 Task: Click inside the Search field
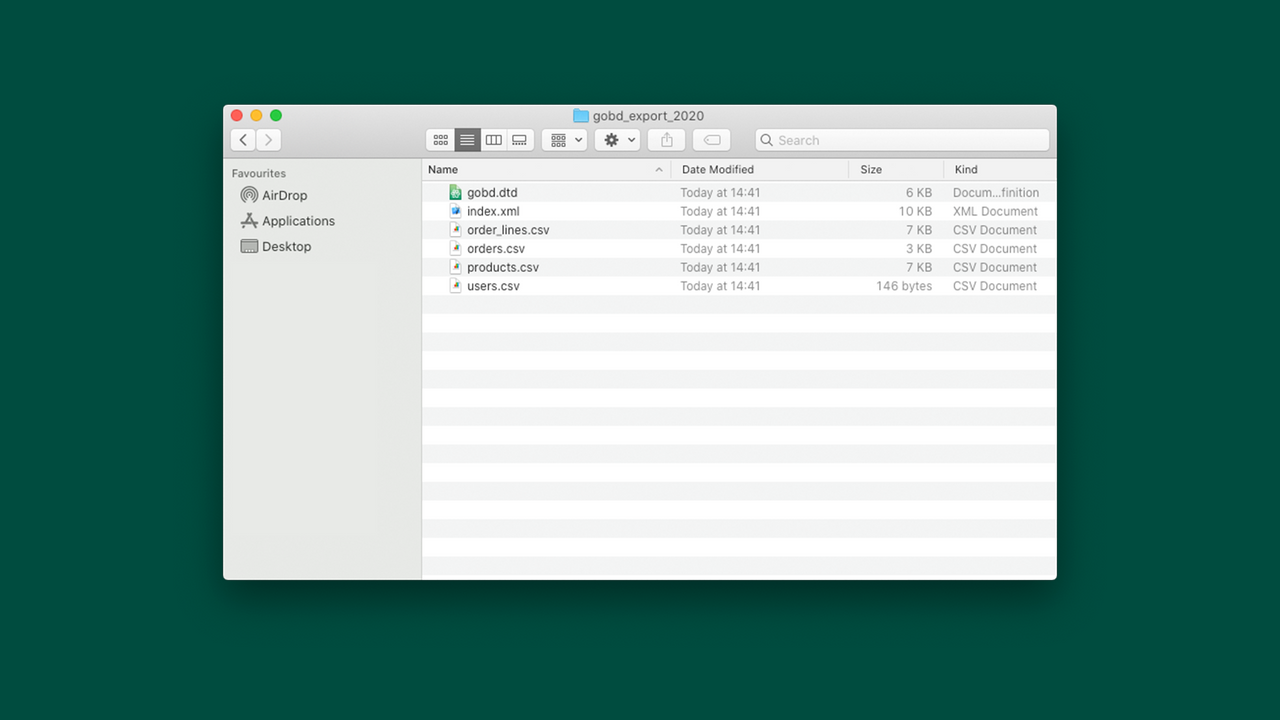[x=900, y=140]
